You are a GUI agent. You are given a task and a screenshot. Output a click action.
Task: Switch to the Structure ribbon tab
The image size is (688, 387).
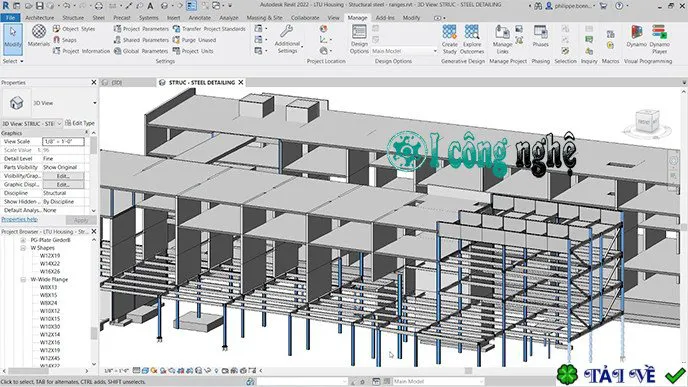click(x=73, y=18)
